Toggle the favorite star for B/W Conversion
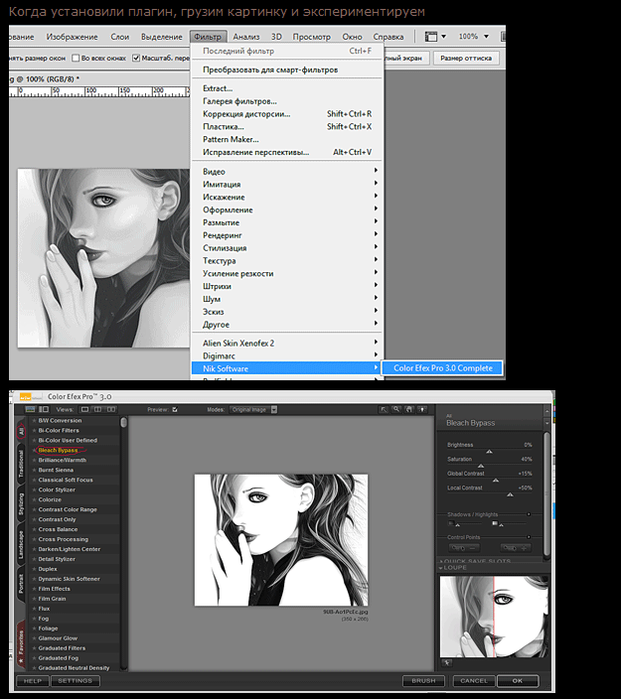 coord(34,420)
